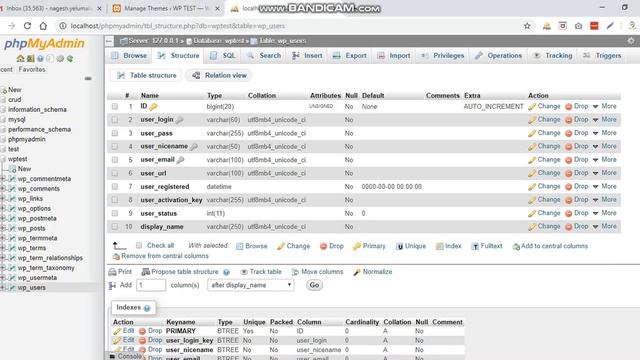This screenshot has width=640, height=360.
Task: Open the documentation help icon in sidebar
Action: [40, 59]
